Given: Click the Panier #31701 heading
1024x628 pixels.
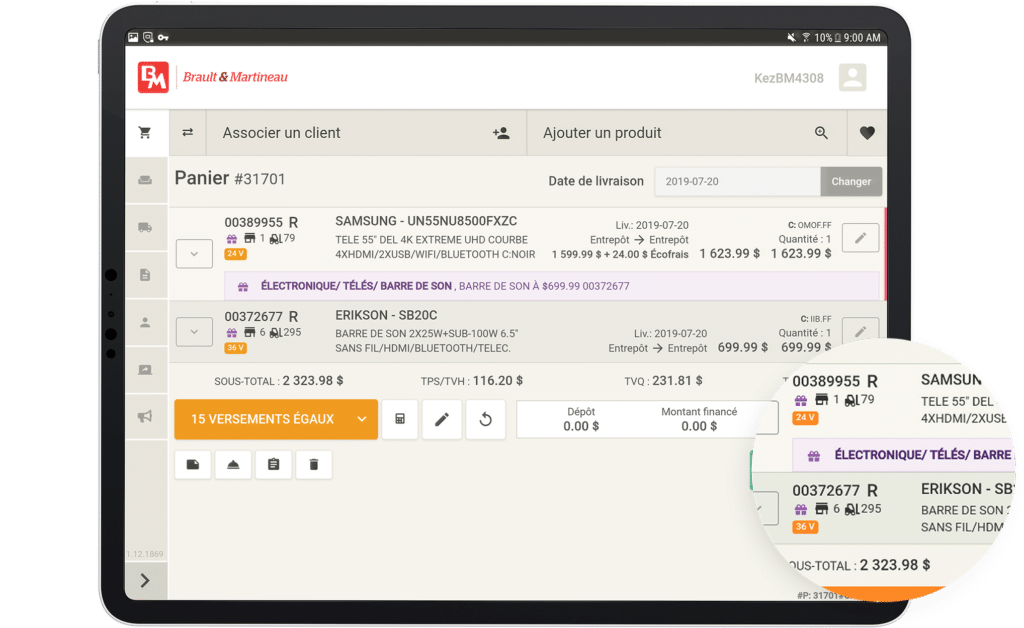Looking at the screenshot, I should coord(230,178).
